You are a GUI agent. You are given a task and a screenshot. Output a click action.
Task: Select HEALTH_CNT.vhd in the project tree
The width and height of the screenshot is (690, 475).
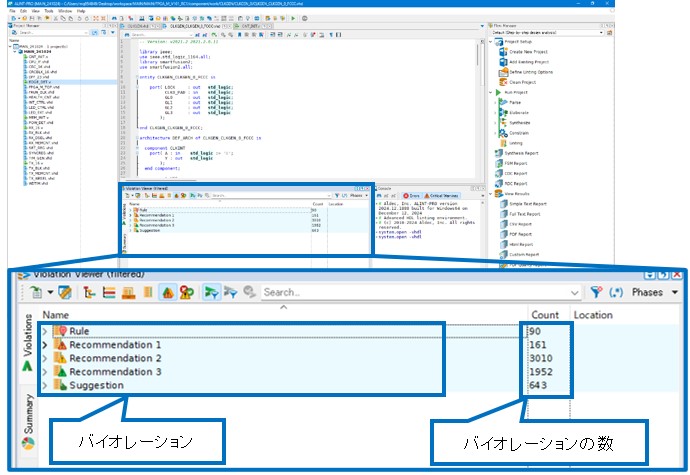[x=44, y=97]
